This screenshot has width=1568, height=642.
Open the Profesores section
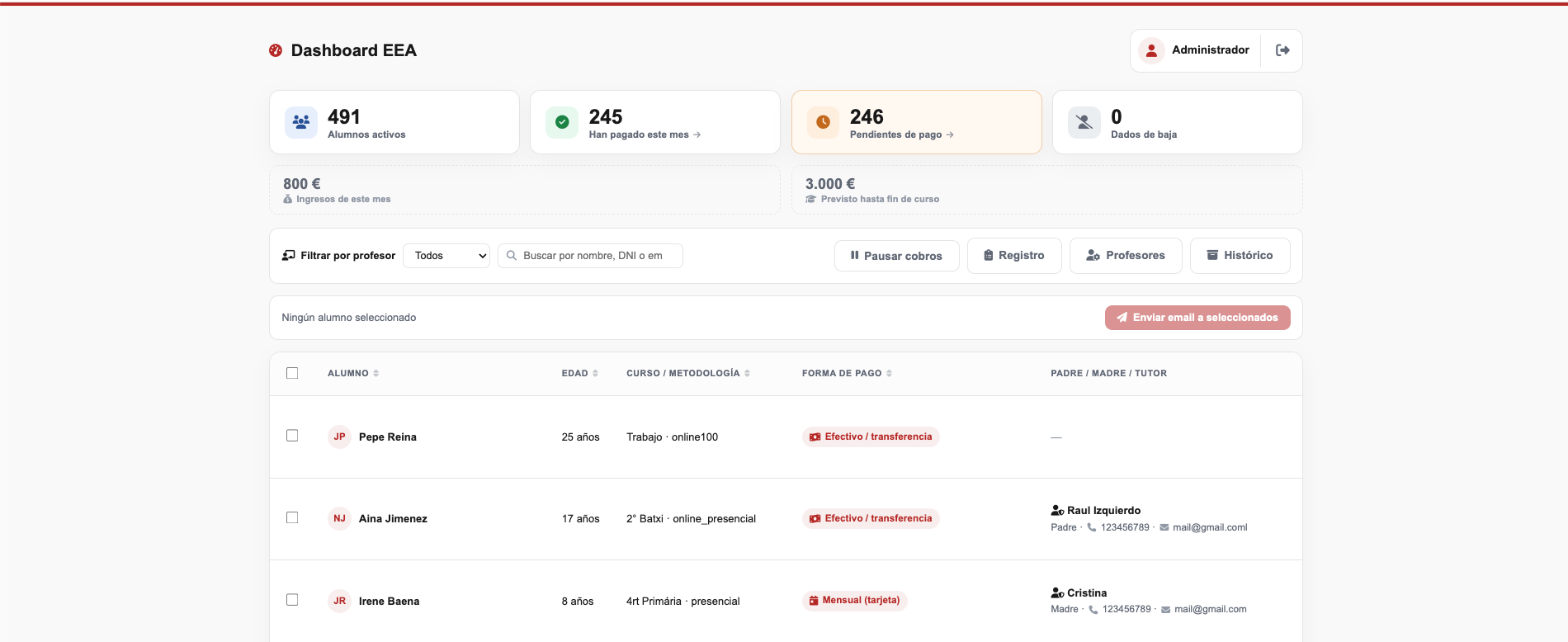[x=1126, y=256]
